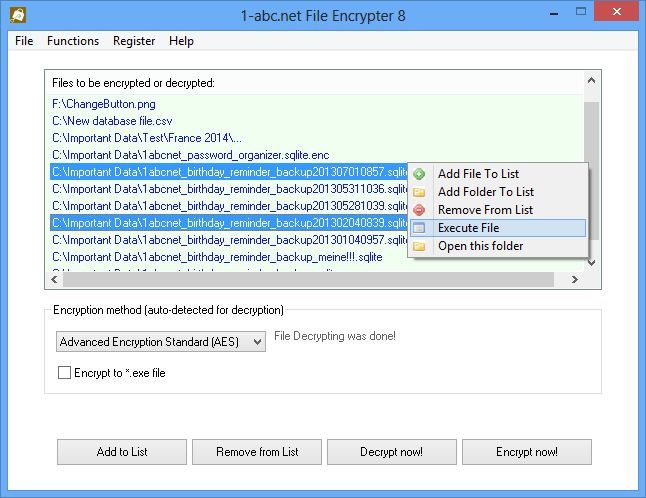Select the backup_meine!!!.sqlite file entry
Viewport: 646px width, 498px height.
pos(217,257)
